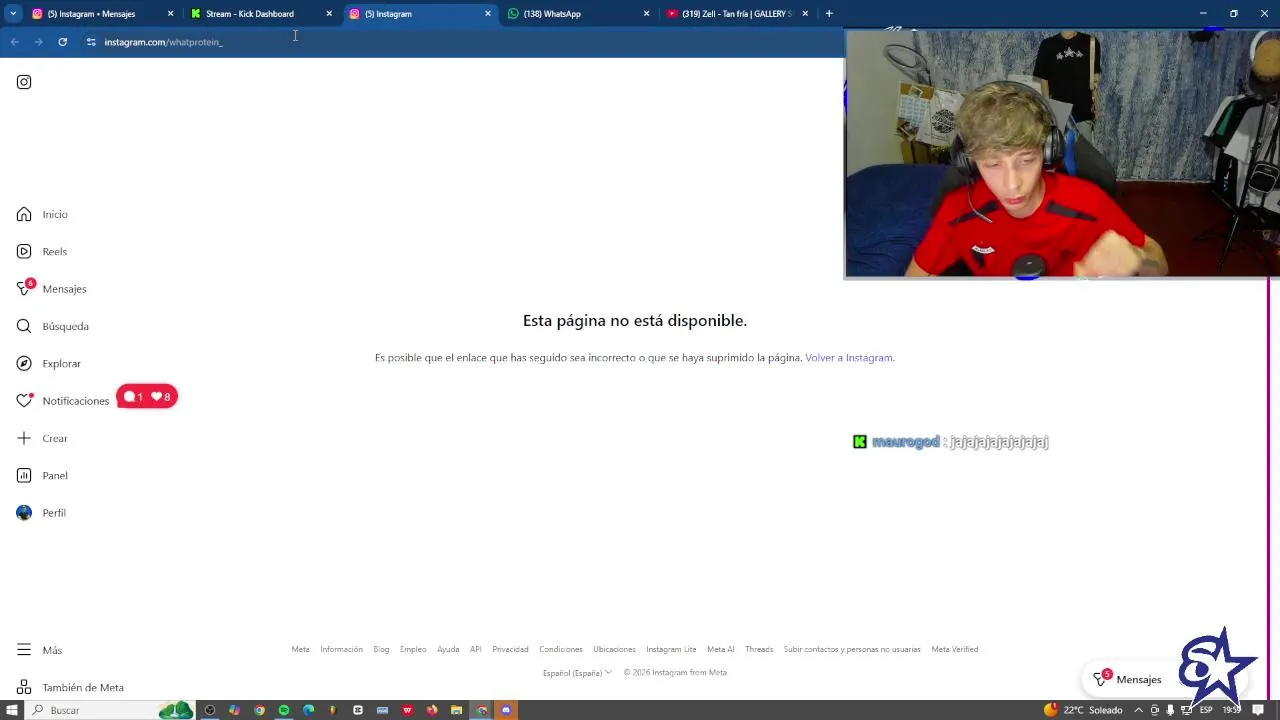The image size is (1280, 720).
Task: Click the Empleo footer link
Action: click(x=413, y=649)
